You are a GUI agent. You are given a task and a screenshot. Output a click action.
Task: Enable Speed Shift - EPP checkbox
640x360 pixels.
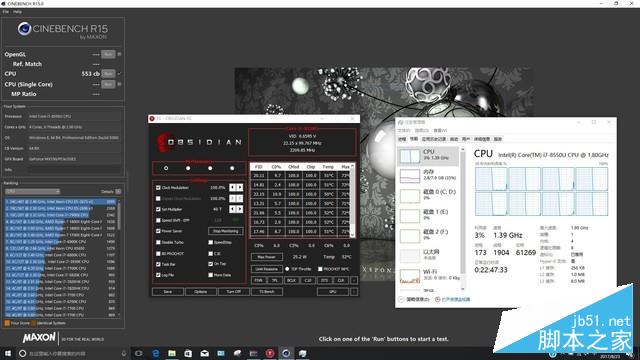(x=158, y=220)
